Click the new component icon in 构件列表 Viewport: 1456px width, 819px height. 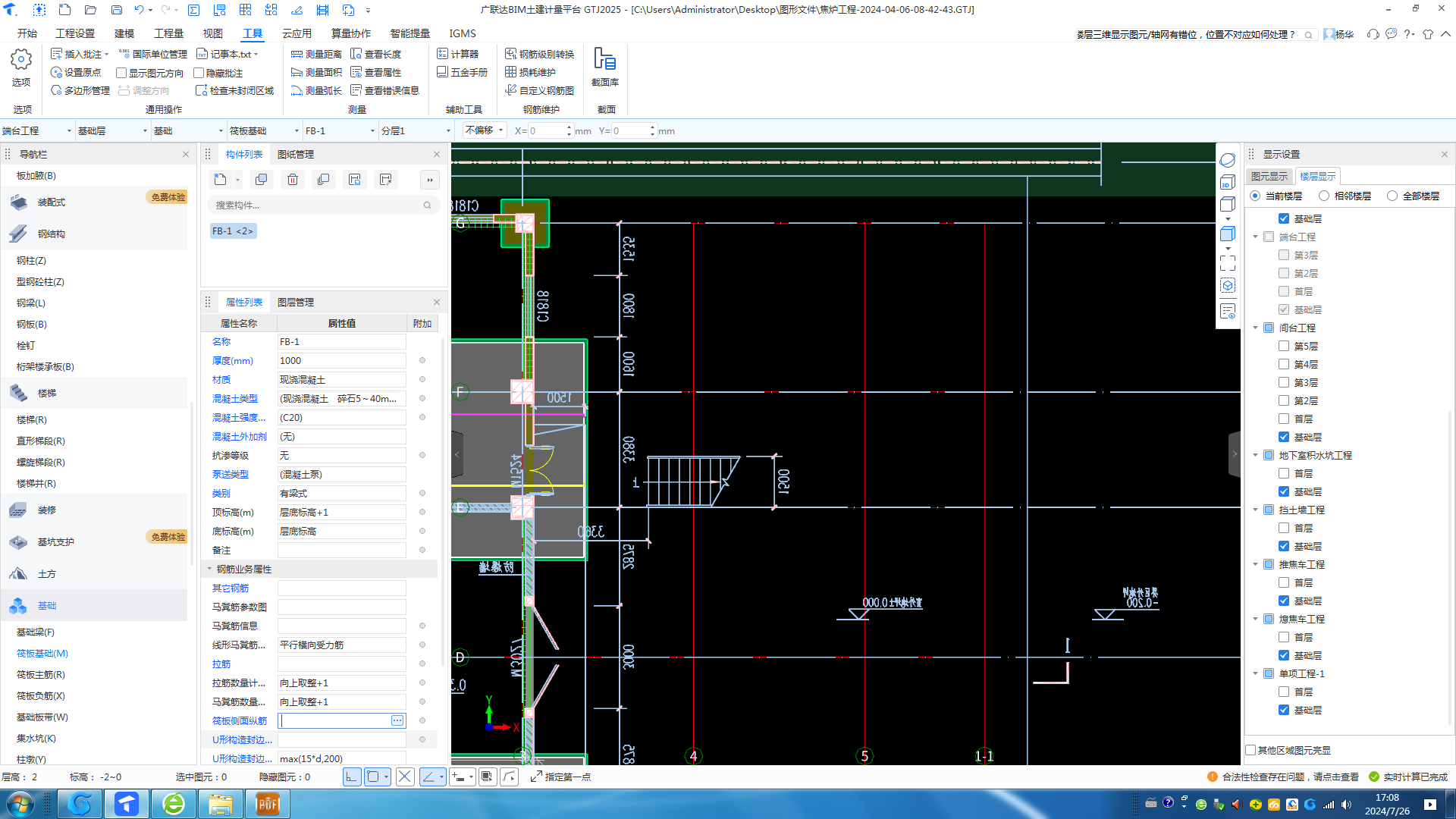(x=220, y=180)
